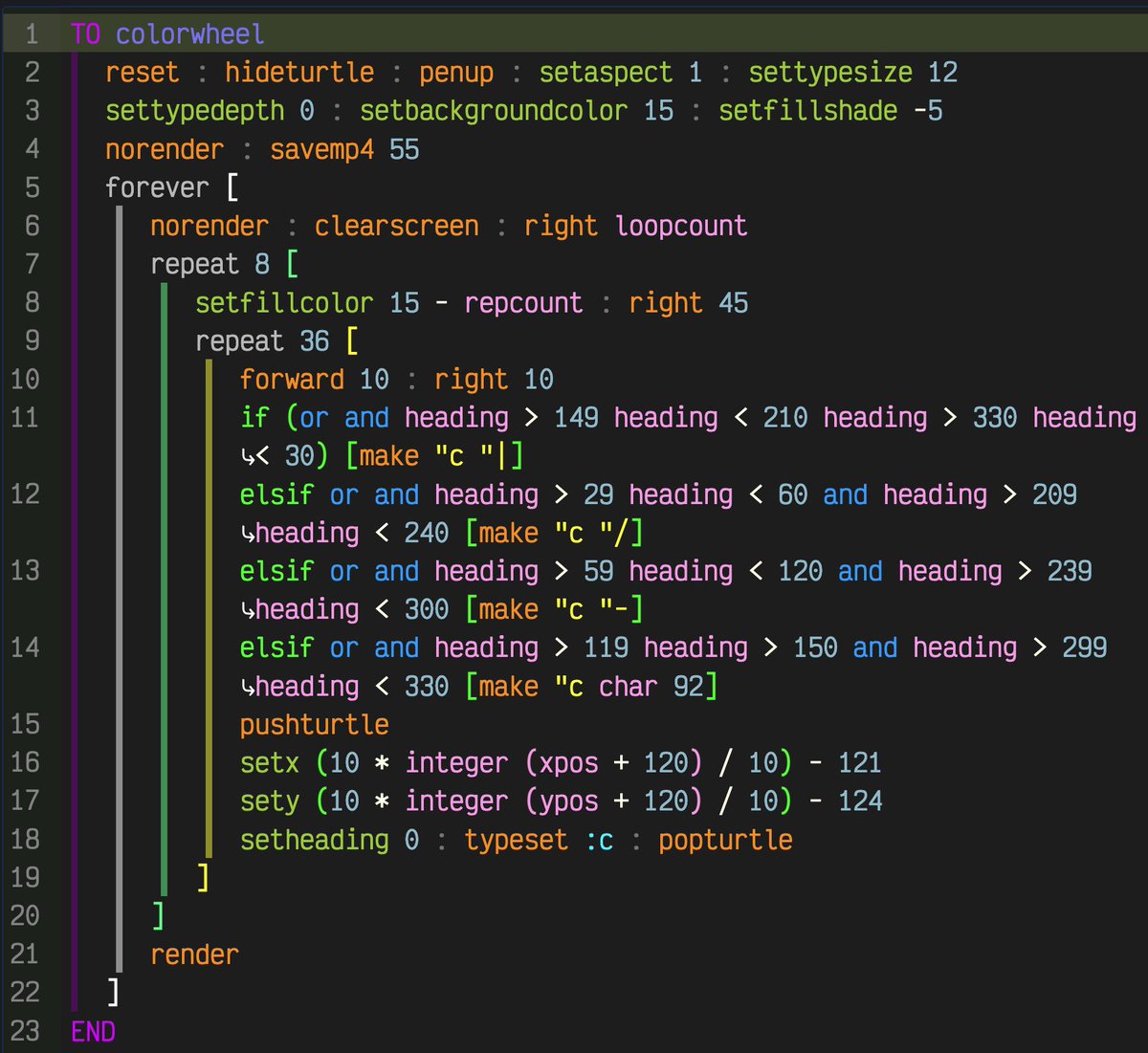Click the 'typeset' command
This screenshot has height=1053, width=1148.
point(517,840)
